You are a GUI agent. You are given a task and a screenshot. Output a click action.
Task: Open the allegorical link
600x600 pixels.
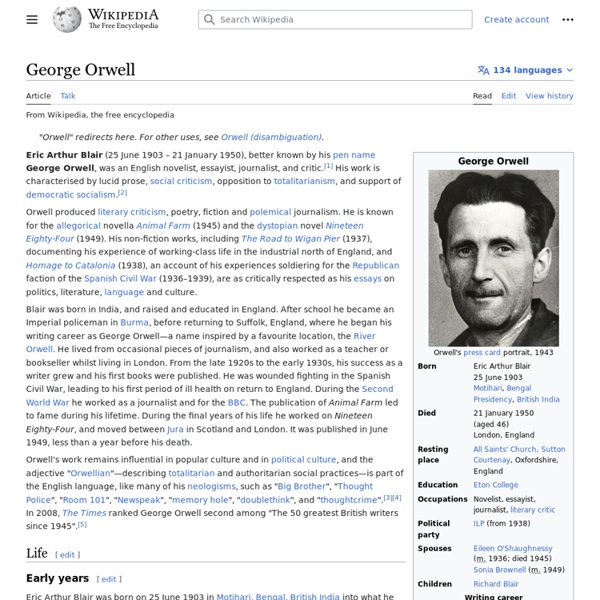78,226
